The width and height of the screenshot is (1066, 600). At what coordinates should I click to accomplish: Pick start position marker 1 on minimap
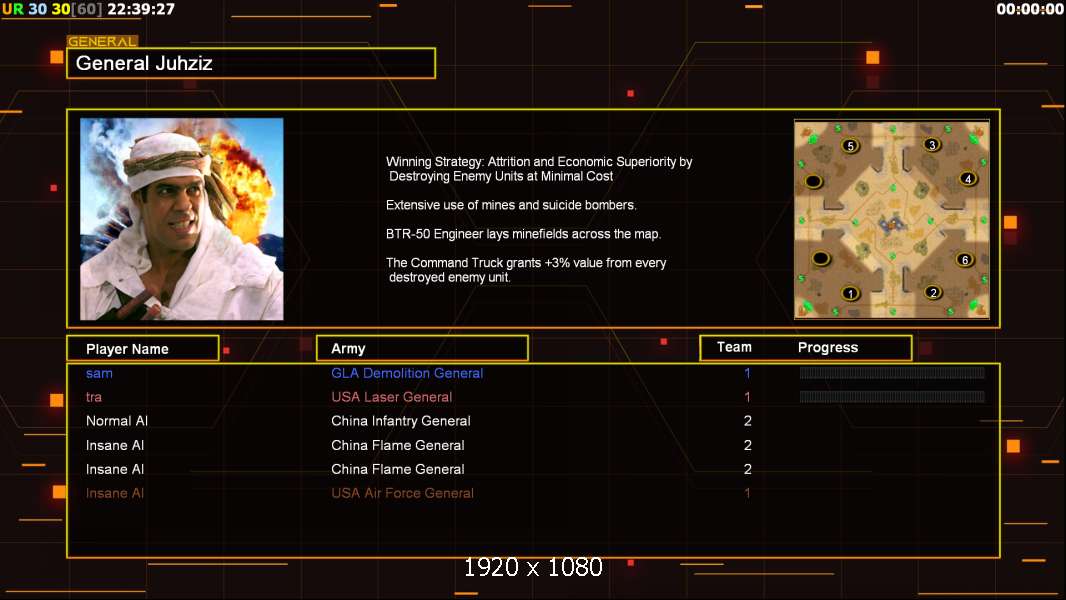pos(850,294)
